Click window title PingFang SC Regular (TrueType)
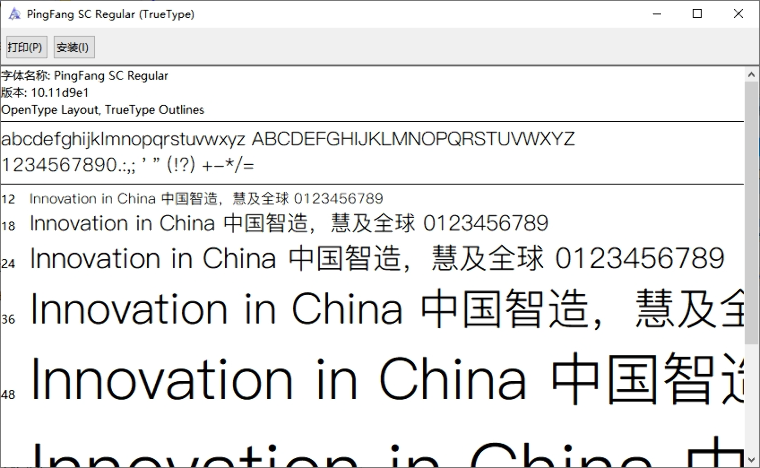Screen dimensions: 760x468 click(x=111, y=15)
